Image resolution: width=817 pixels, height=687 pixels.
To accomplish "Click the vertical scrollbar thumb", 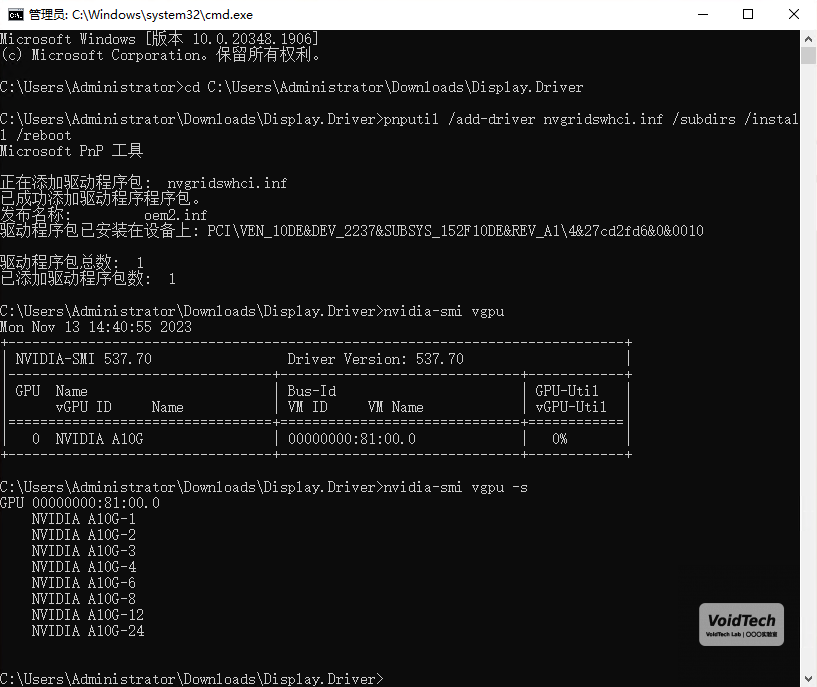I will 808,56.
